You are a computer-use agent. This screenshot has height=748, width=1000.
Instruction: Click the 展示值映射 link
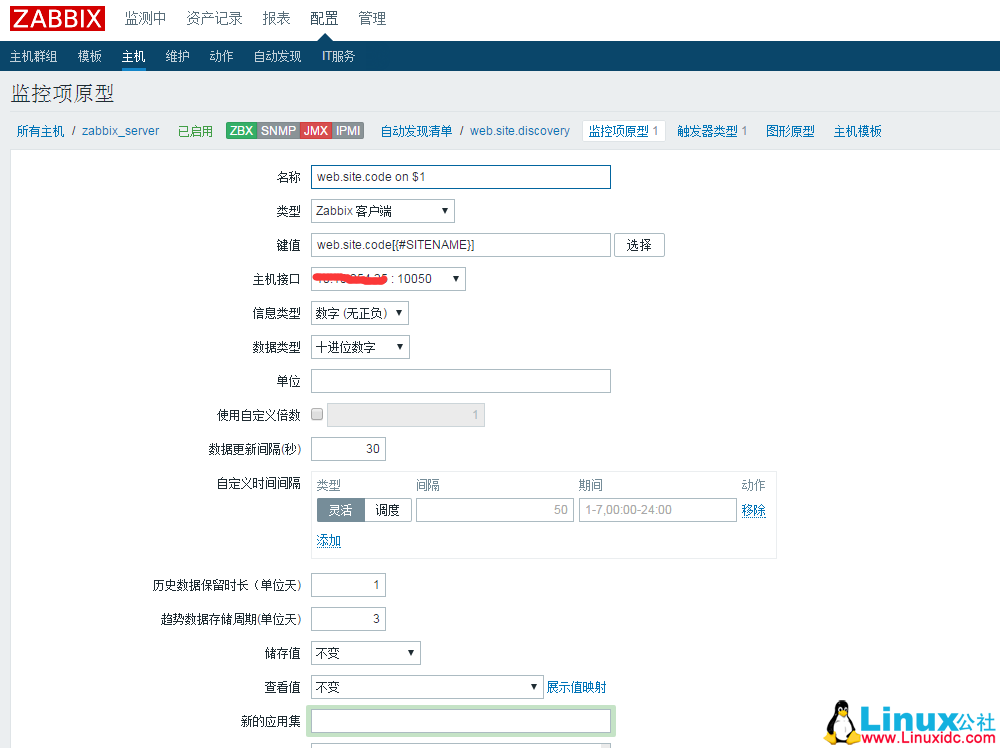tap(576, 687)
